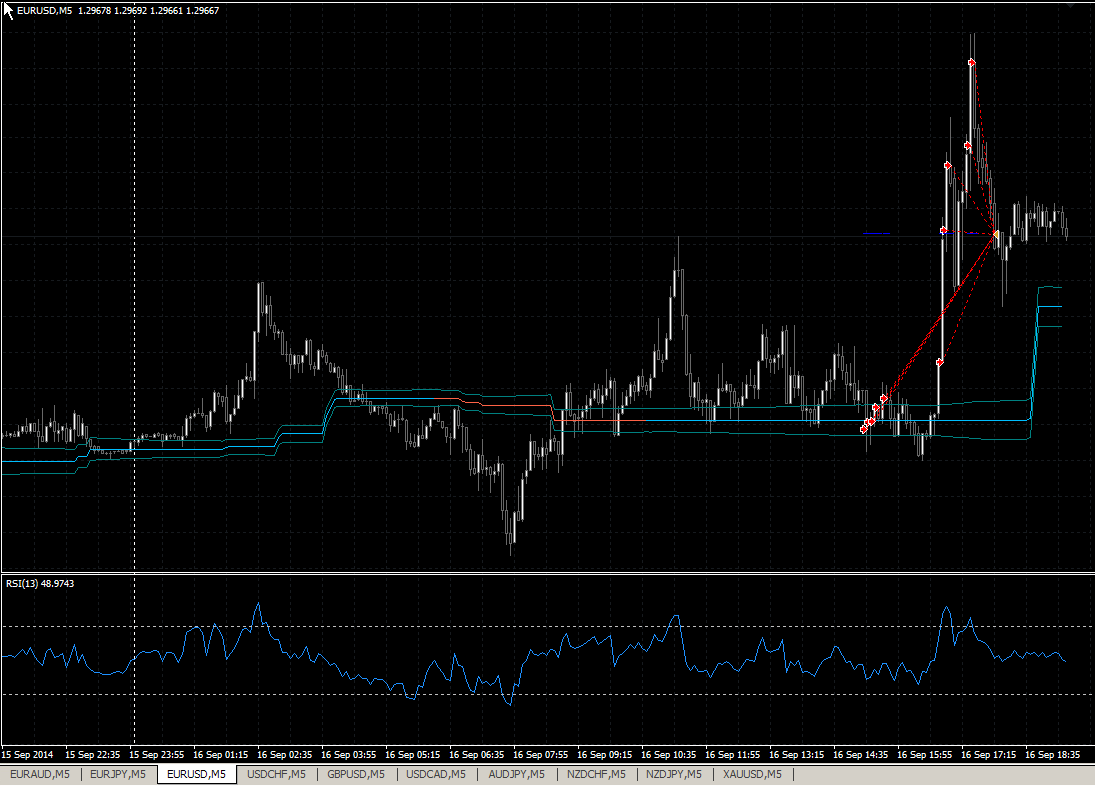
Task: Click the 16 Sep 02:35 time label
Action: pyautogui.click(x=284, y=755)
